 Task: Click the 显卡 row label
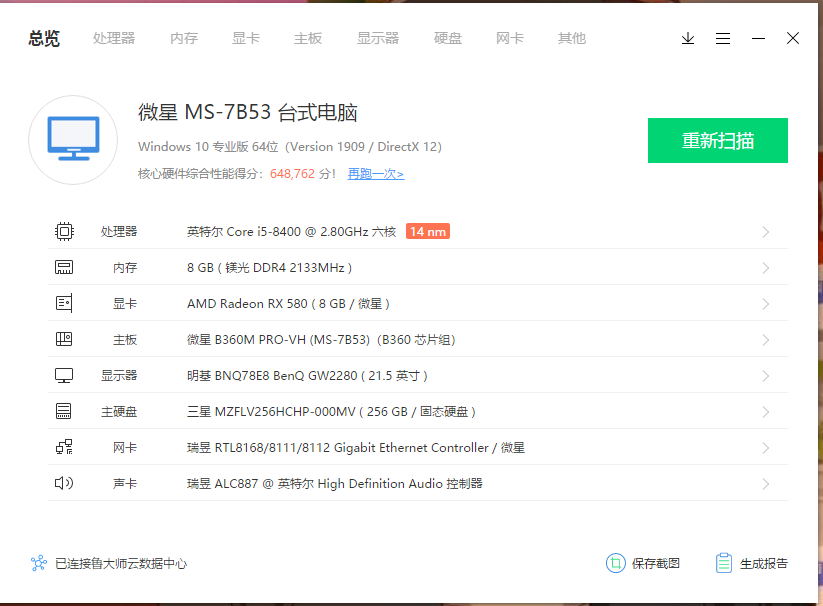click(x=125, y=303)
